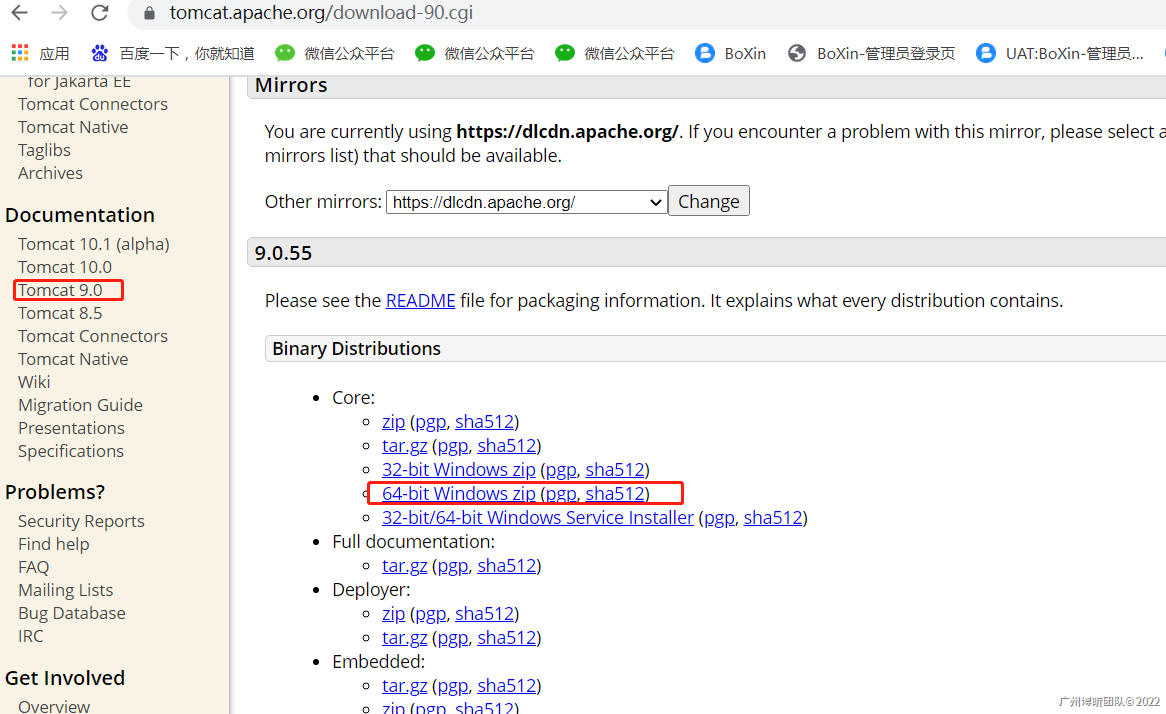This screenshot has width=1166, height=714.
Task: Open the FAQ sidebar link
Action: [x=33, y=567]
